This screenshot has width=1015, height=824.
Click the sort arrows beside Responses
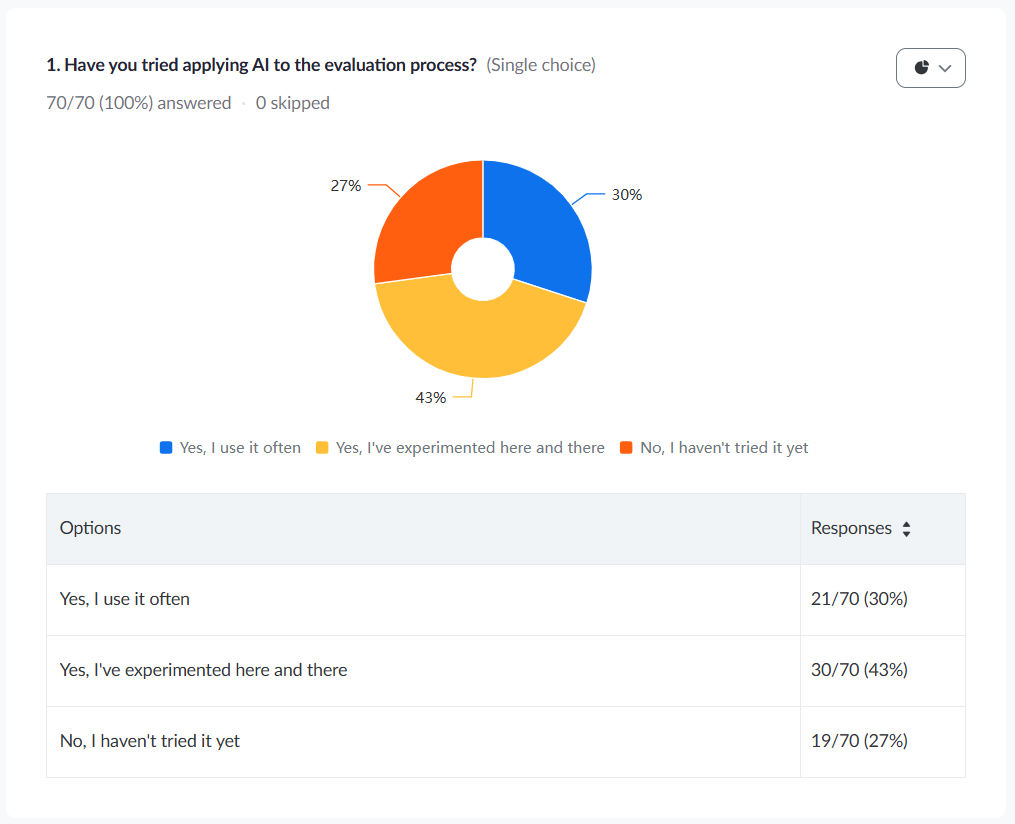[906, 529]
